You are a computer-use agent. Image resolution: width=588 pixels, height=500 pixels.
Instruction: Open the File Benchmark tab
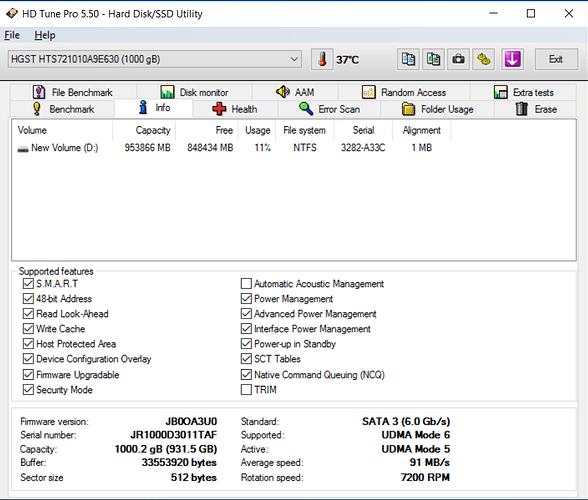pyautogui.click(x=73, y=92)
